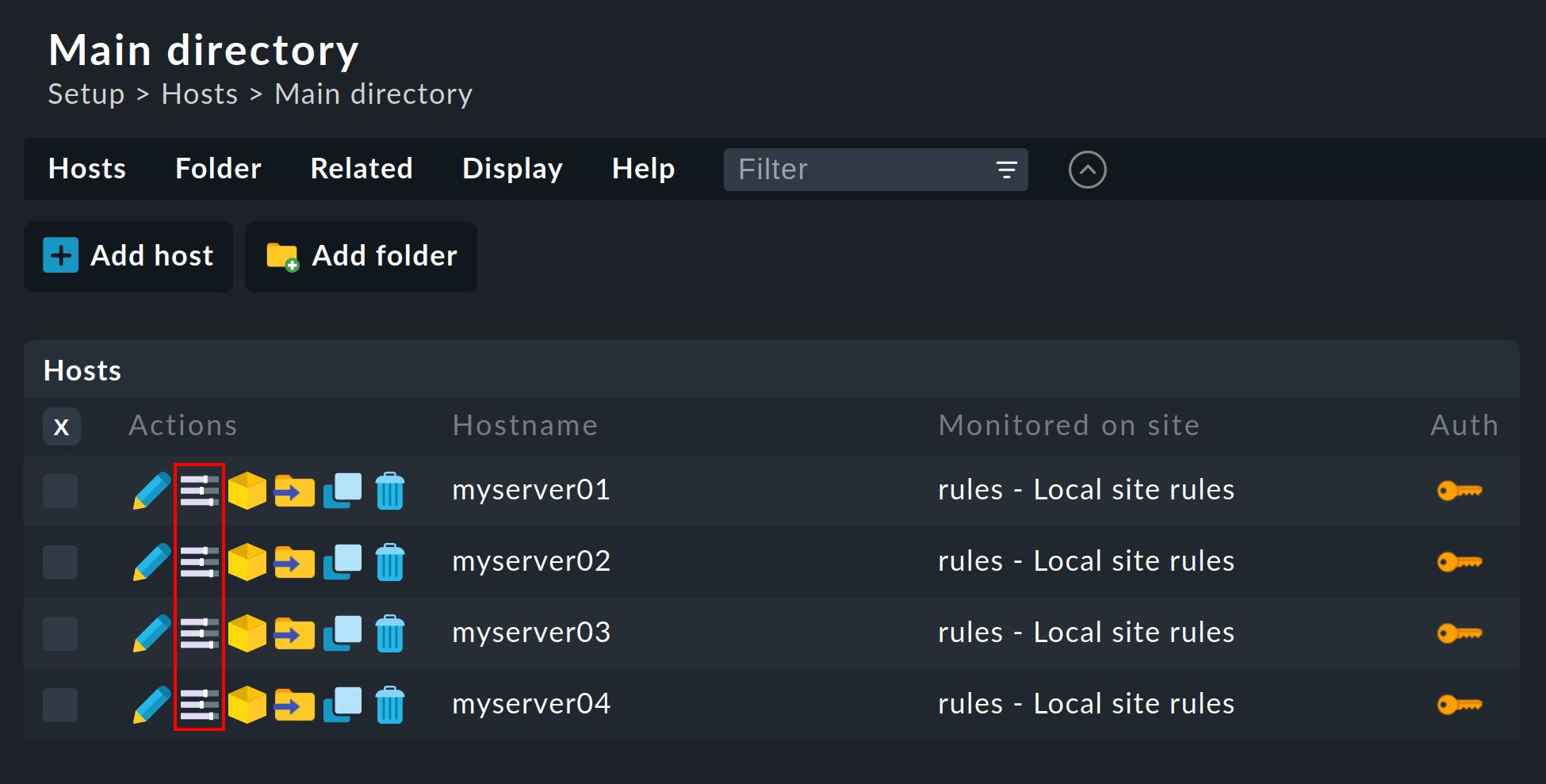This screenshot has width=1546, height=784.
Task: Clone the host myserver04
Action: point(342,705)
